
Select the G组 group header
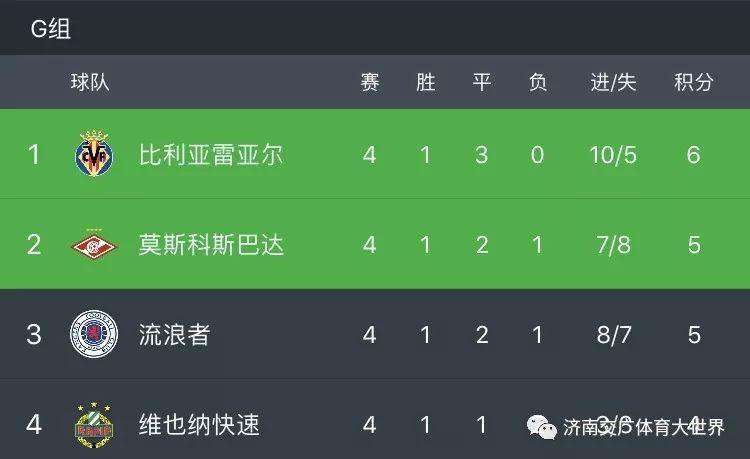[x=51, y=29]
